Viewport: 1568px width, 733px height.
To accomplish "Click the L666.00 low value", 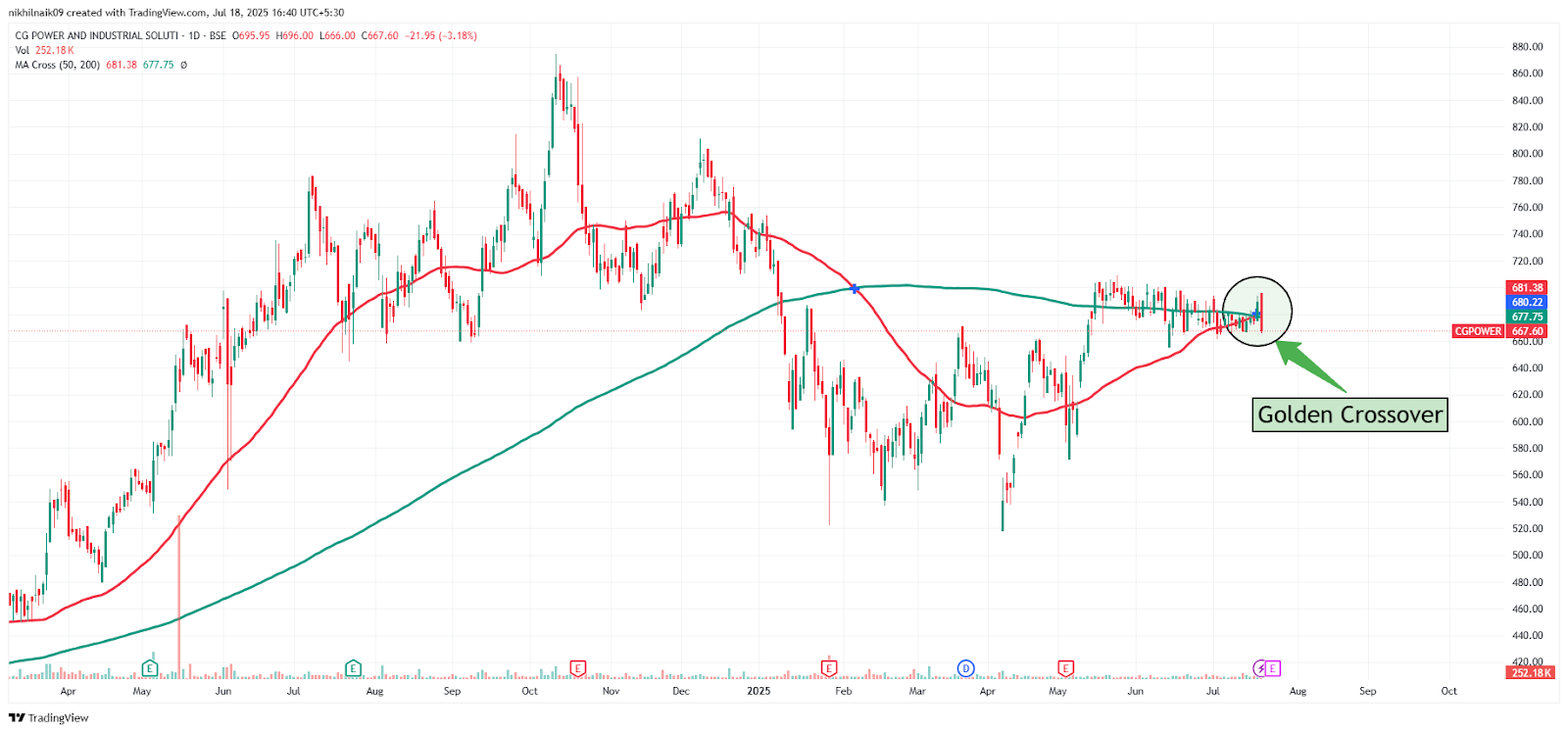I will pos(337,35).
